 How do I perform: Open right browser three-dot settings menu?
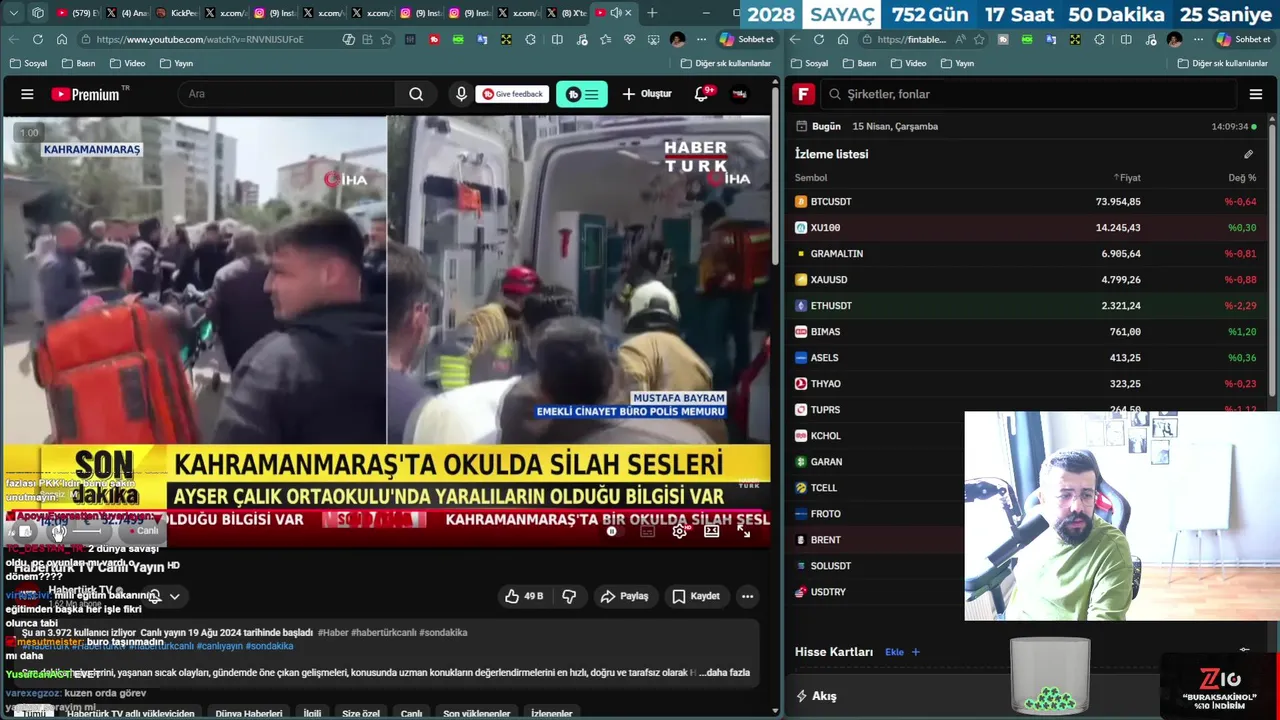[1198, 39]
